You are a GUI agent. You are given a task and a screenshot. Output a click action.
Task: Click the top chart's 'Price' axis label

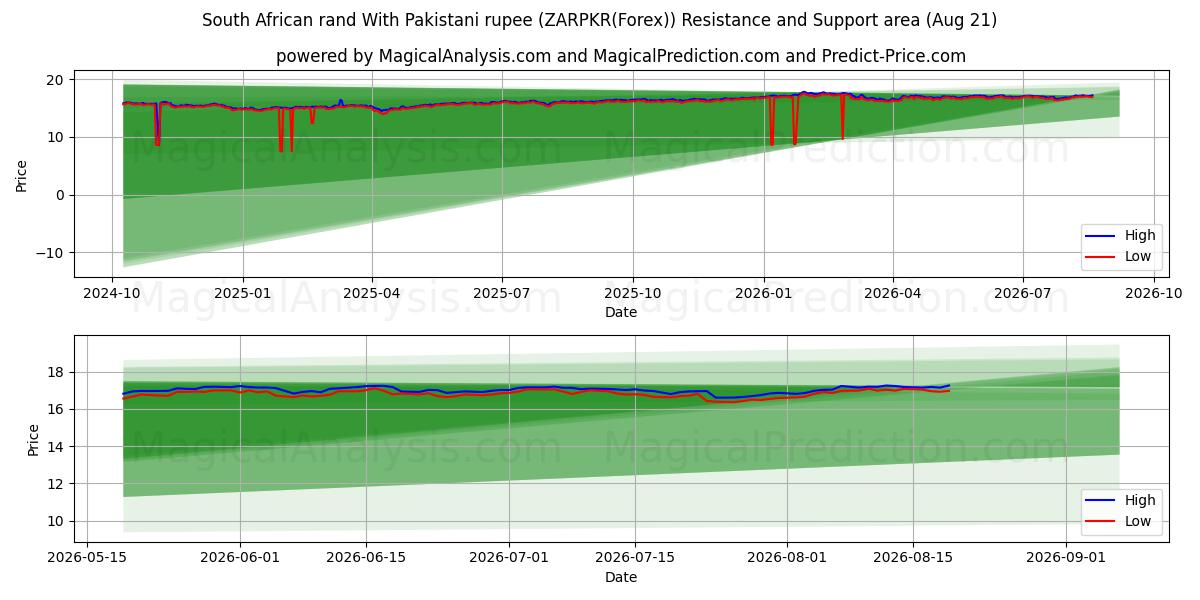click(x=22, y=175)
